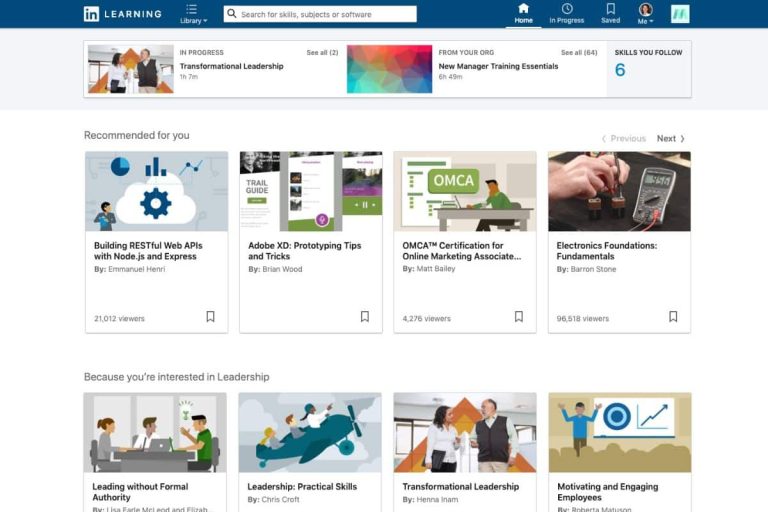The height and width of the screenshot is (512, 768).
Task: Open Motivating and Engaging Employees thumbnail
Action: click(620, 433)
